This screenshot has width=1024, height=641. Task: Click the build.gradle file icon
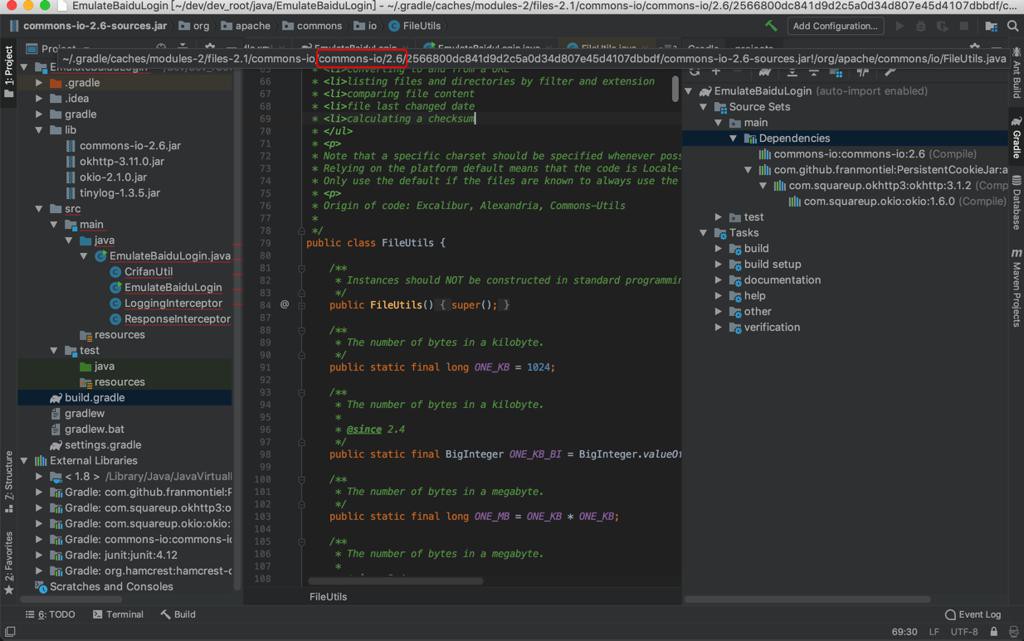click(56, 398)
